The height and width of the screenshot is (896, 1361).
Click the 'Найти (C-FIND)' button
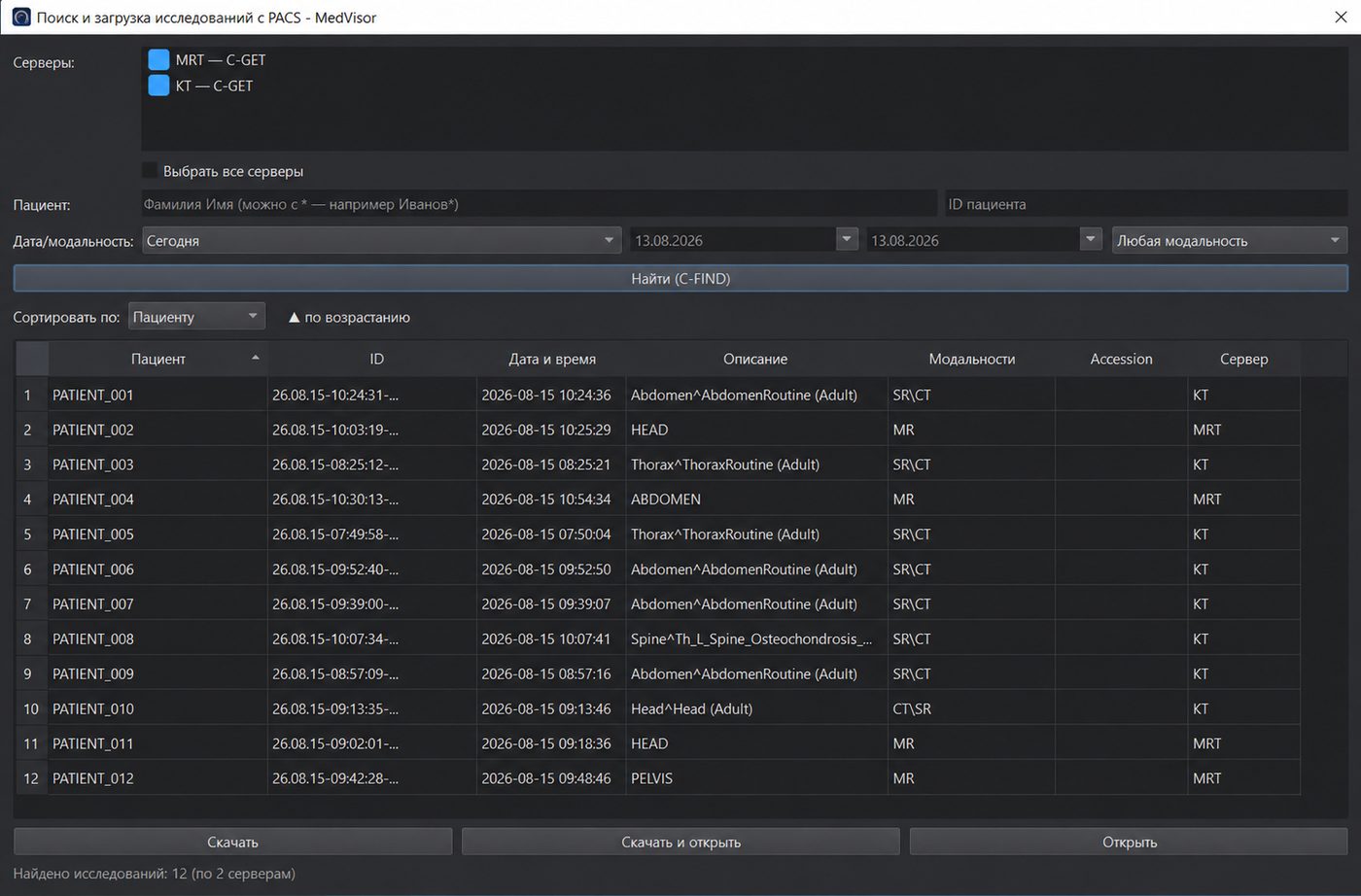(680, 279)
